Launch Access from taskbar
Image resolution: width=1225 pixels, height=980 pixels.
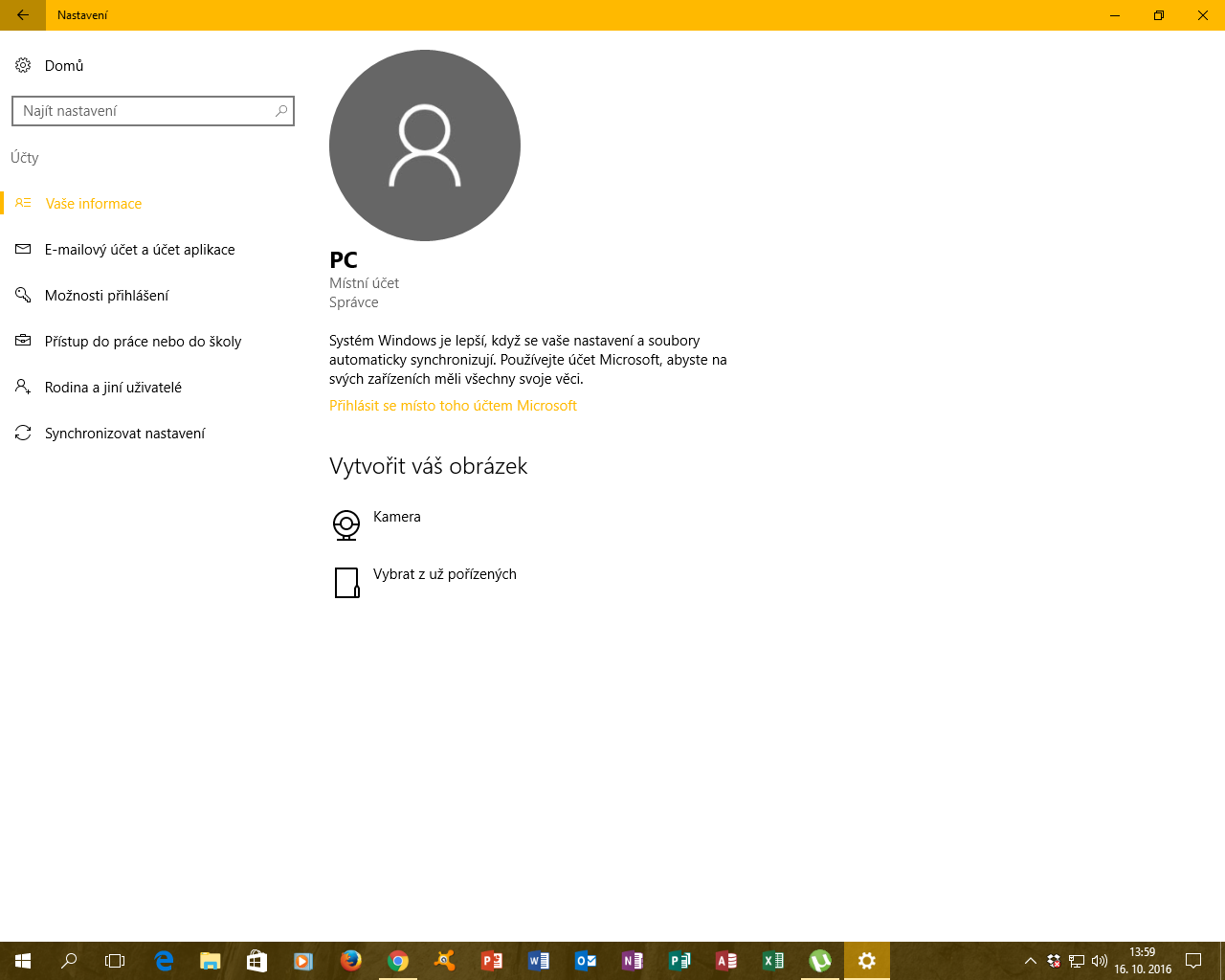click(x=726, y=961)
